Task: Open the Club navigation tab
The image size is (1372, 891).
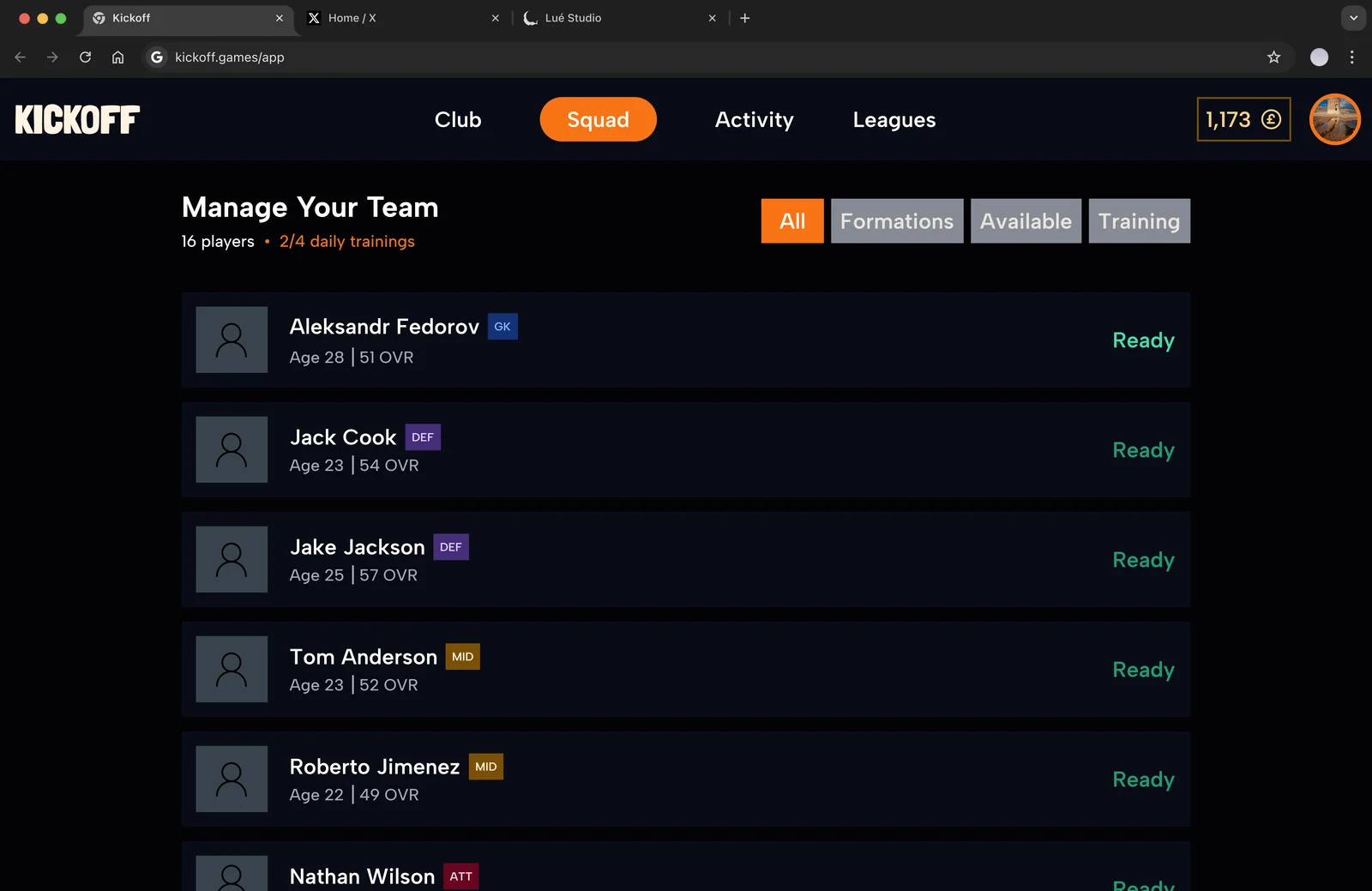Action: tap(458, 120)
